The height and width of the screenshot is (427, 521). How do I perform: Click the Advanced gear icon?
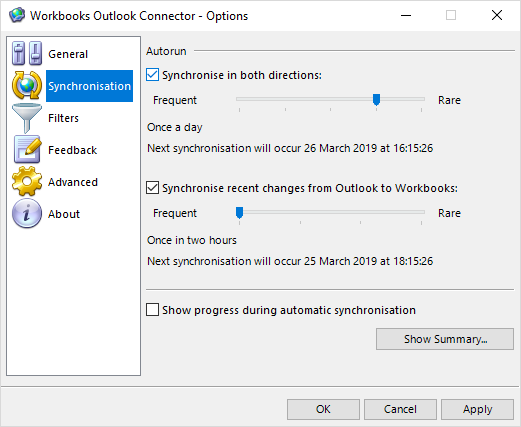(x=27, y=181)
